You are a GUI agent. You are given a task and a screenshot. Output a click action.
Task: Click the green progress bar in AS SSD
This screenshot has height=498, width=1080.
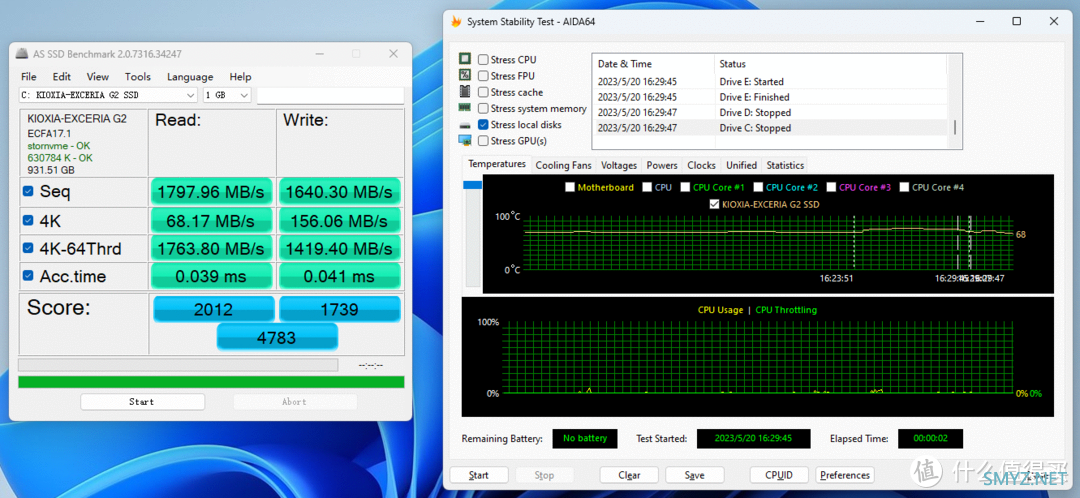coord(211,382)
